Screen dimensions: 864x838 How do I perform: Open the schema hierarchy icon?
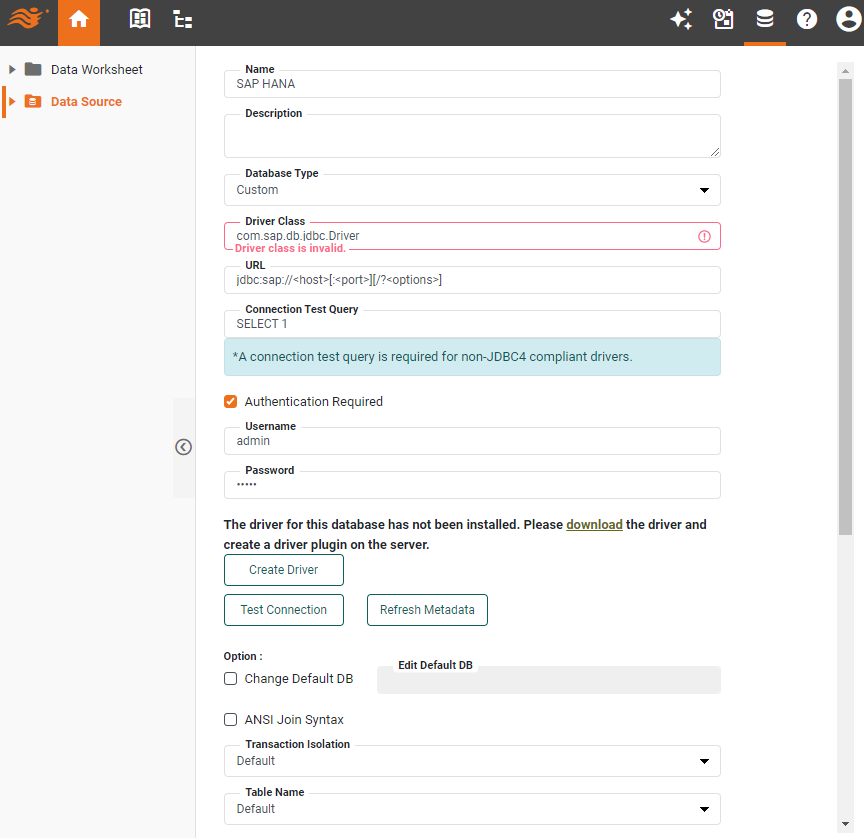pos(182,19)
